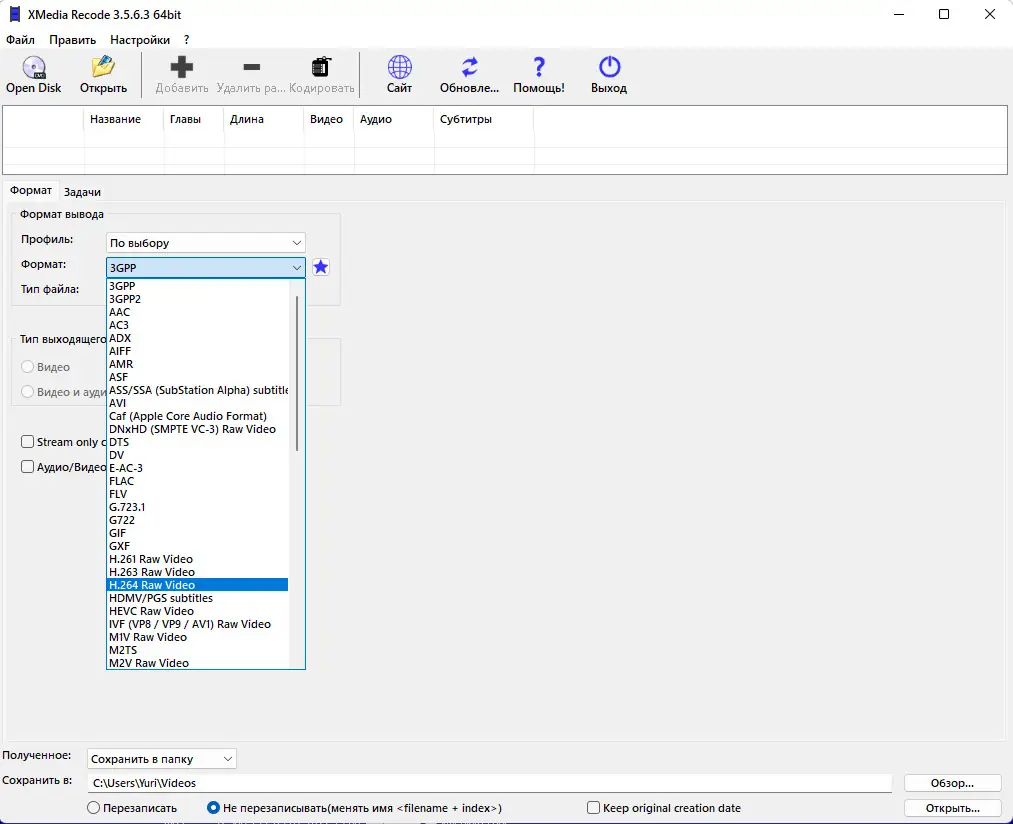This screenshot has width=1013, height=824.
Task: Select AC3 in format list
Action: 197,324
